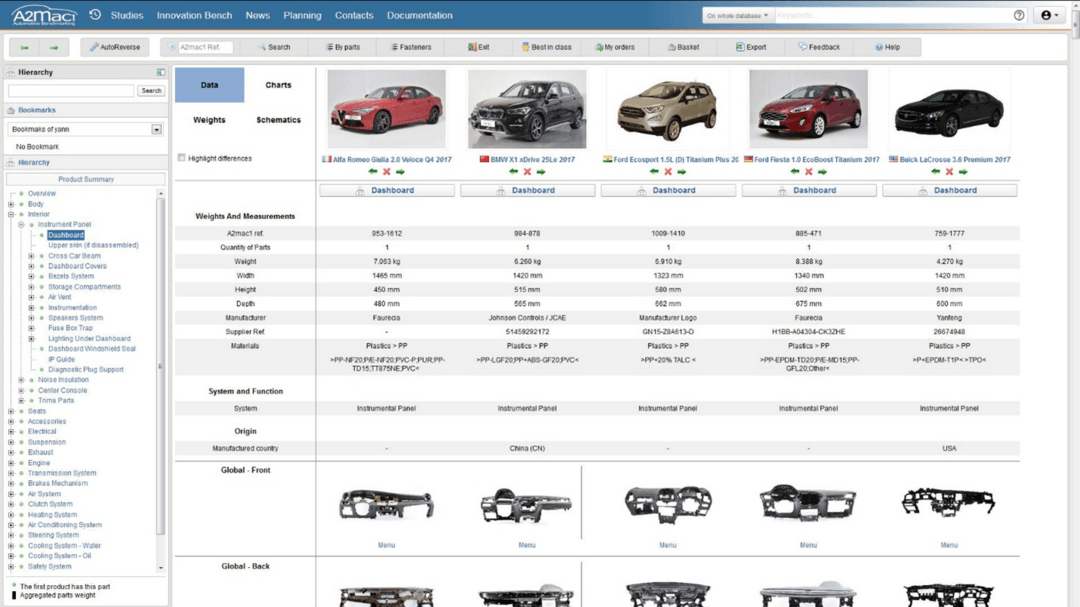The width and height of the screenshot is (1080, 607).
Task: Switch to the Weights tab
Action: click(x=209, y=120)
